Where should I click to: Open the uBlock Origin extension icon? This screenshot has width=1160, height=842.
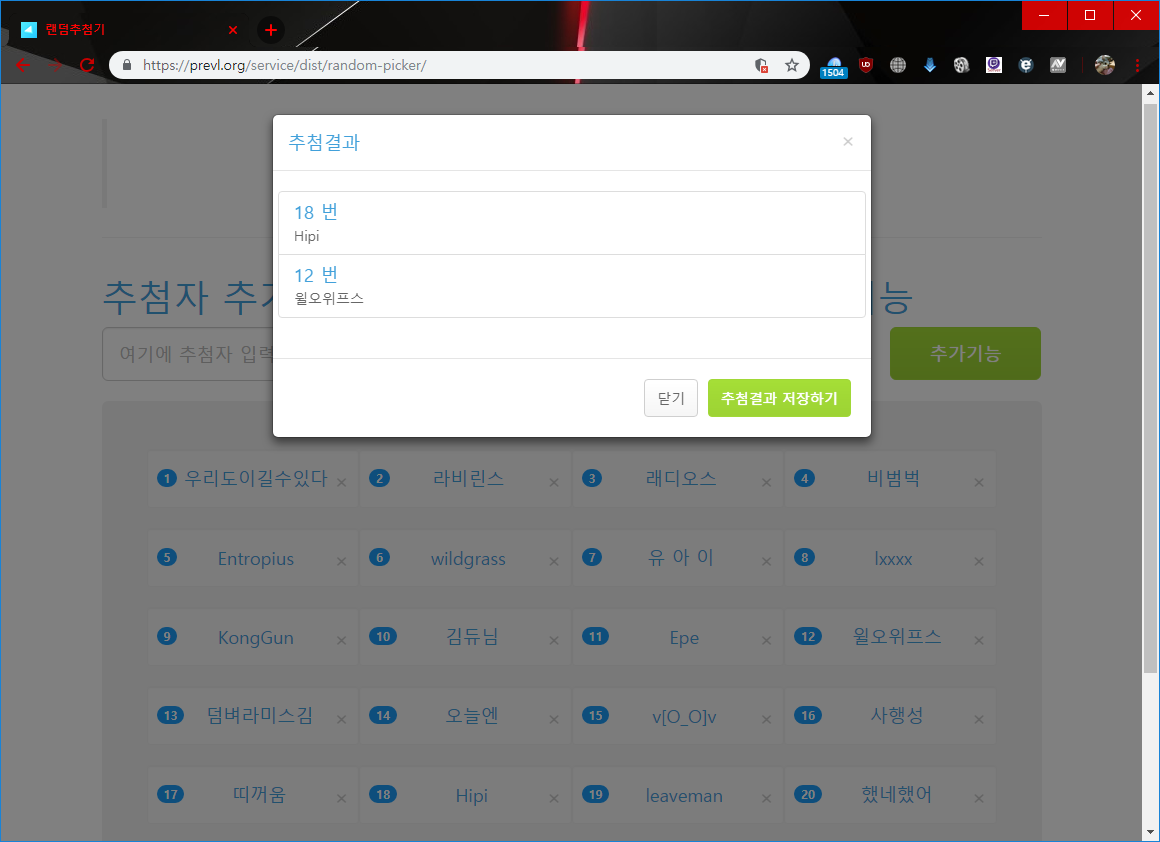coord(866,65)
